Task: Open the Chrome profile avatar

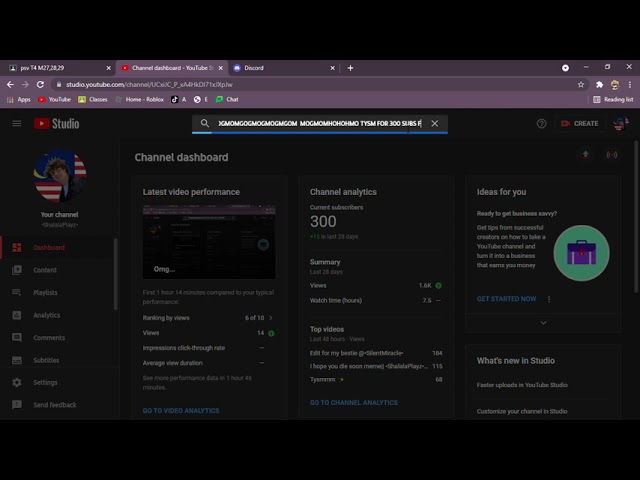Action: coord(615,84)
